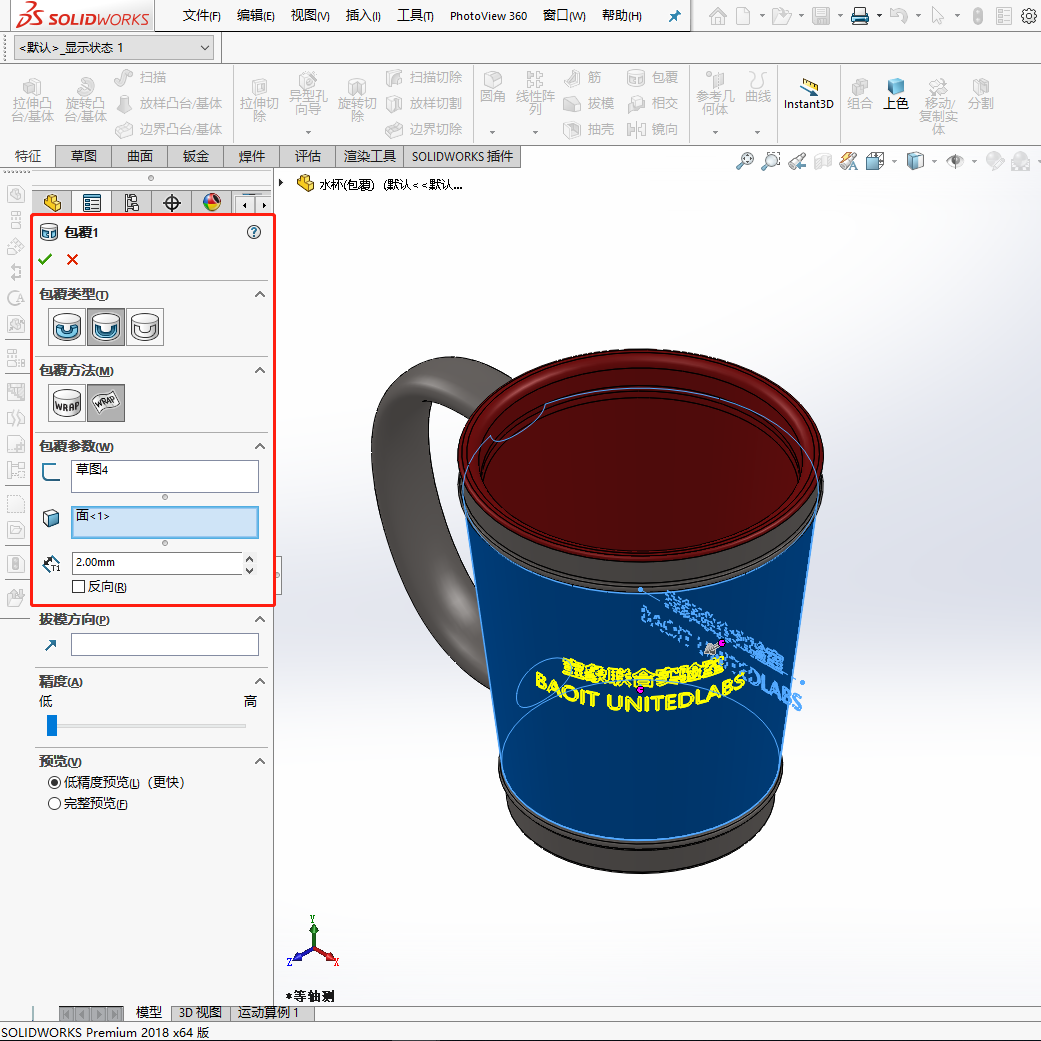
Task: Open the 视图 menu
Action: click(x=310, y=15)
